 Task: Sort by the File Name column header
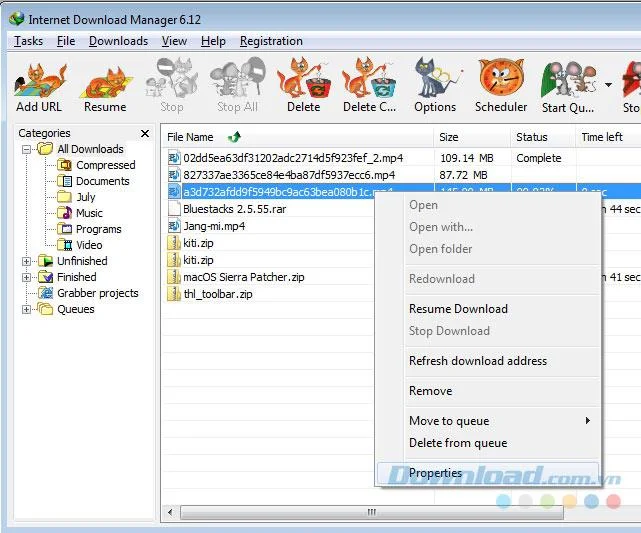298,137
